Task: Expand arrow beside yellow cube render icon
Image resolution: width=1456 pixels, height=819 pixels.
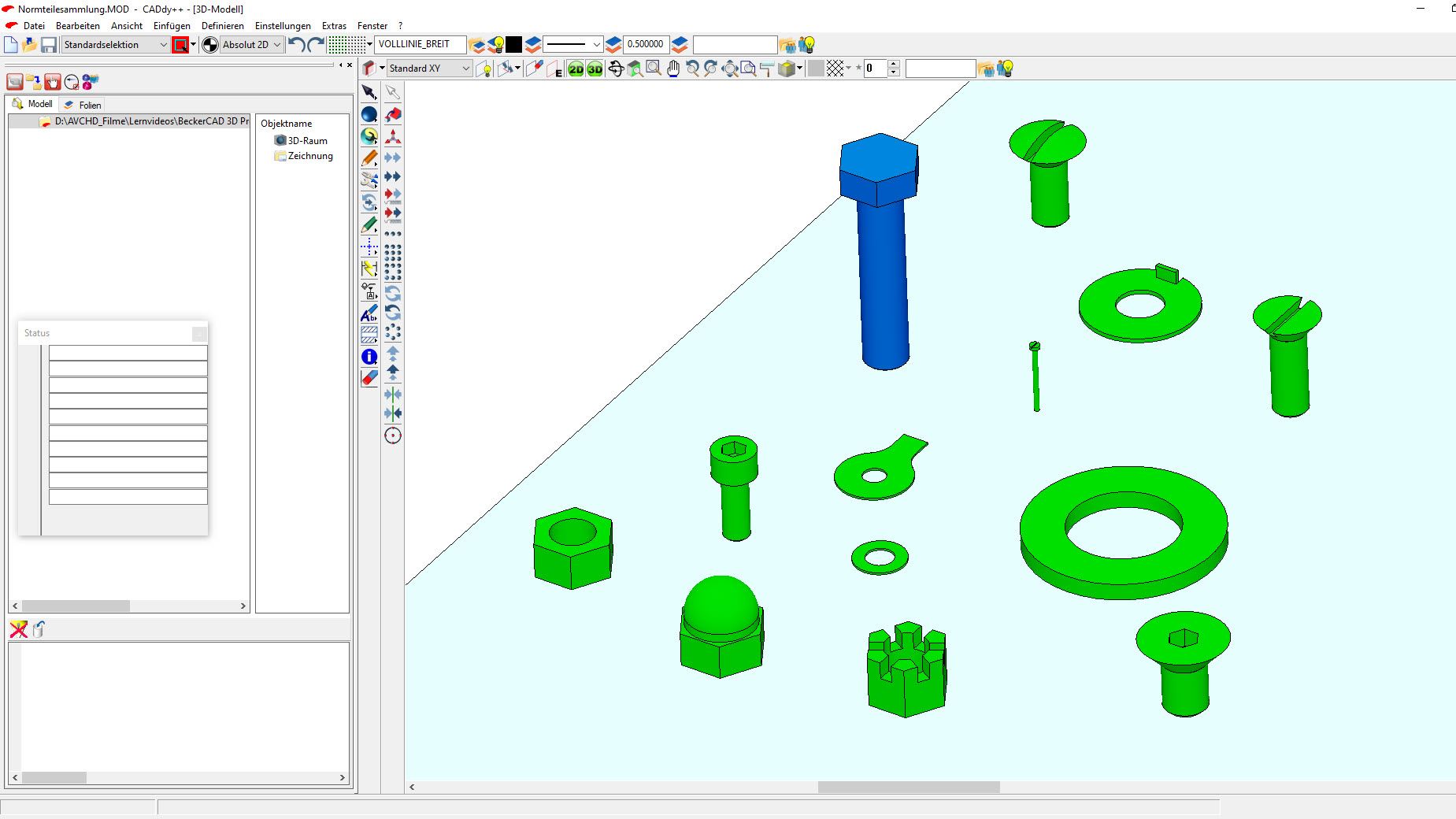Action: (x=800, y=69)
